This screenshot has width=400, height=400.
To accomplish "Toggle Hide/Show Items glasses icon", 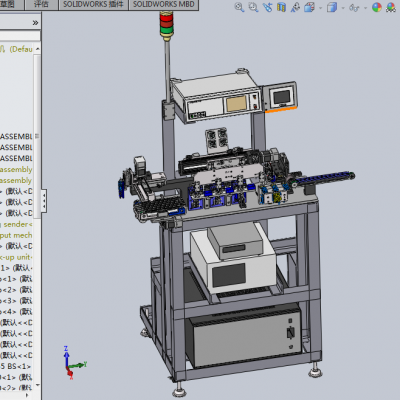I will 354,7.
